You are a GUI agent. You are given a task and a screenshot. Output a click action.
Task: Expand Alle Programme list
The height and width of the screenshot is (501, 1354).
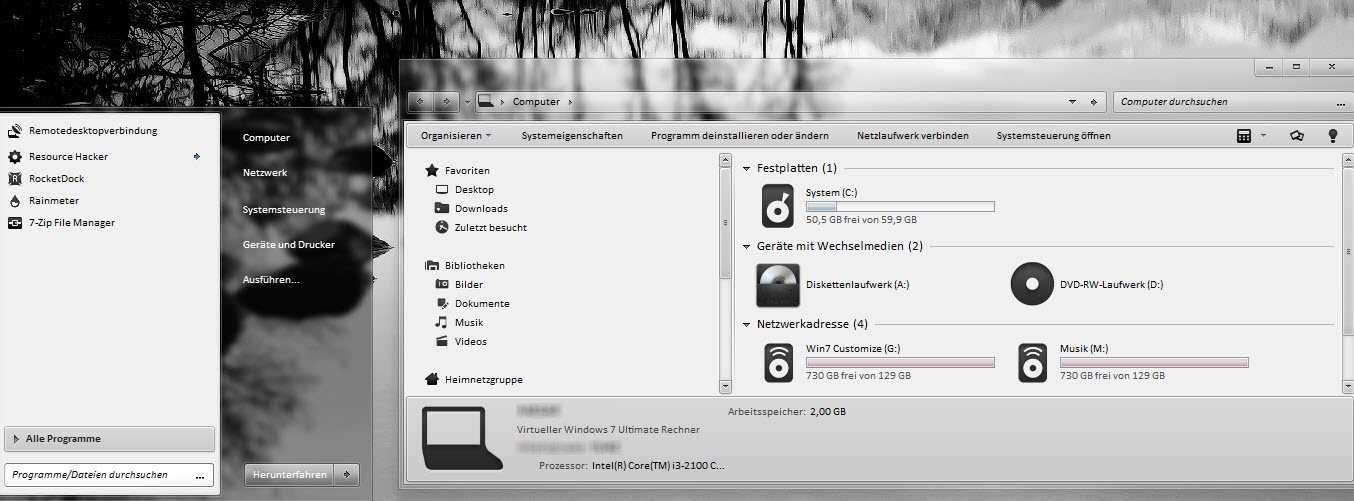point(110,438)
